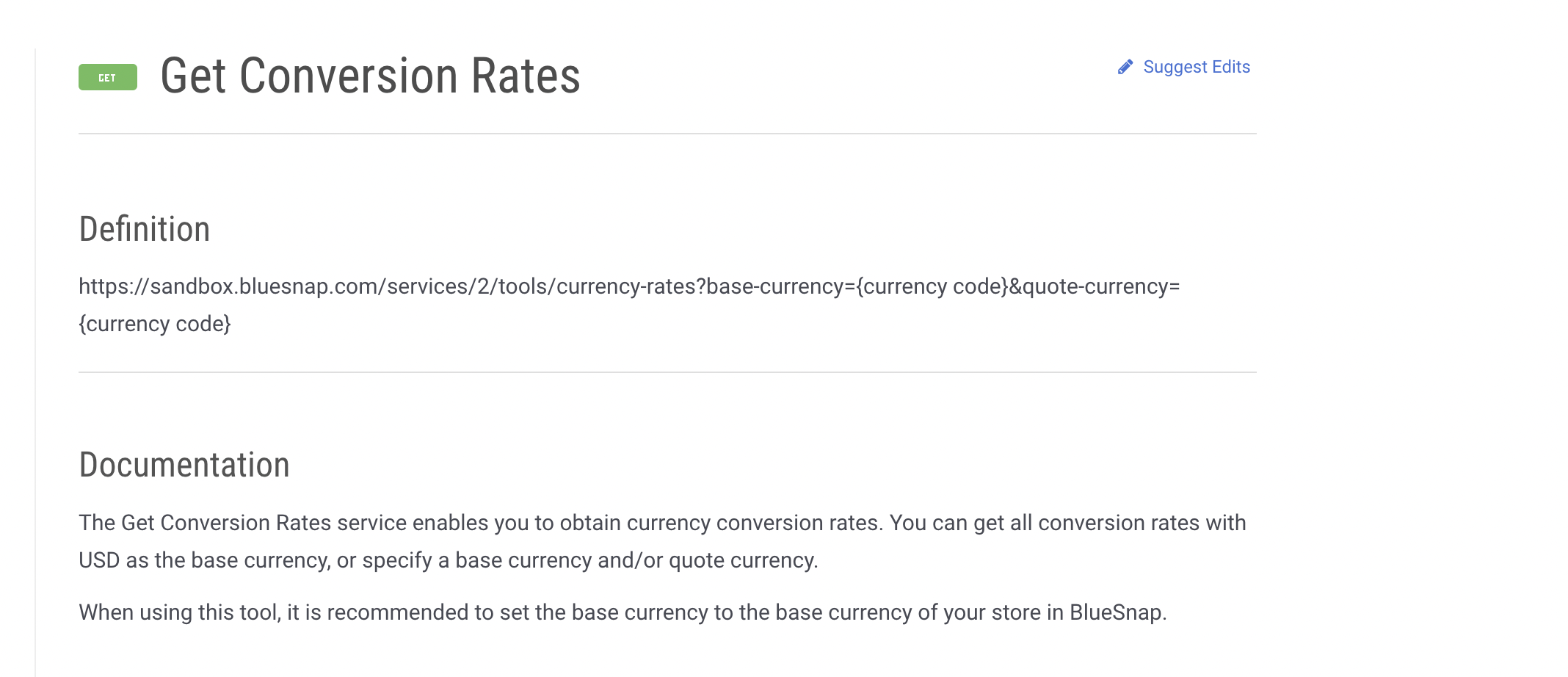Click the Documentation section heading

click(184, 464)
